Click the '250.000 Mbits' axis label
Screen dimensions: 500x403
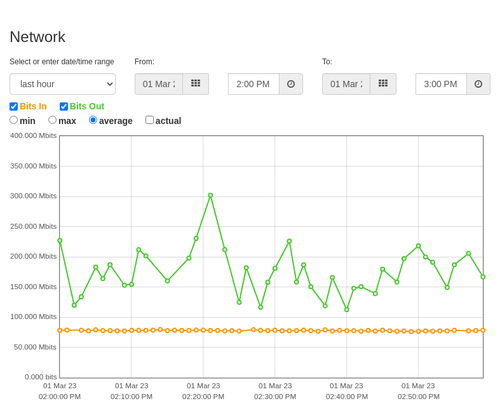33,226
